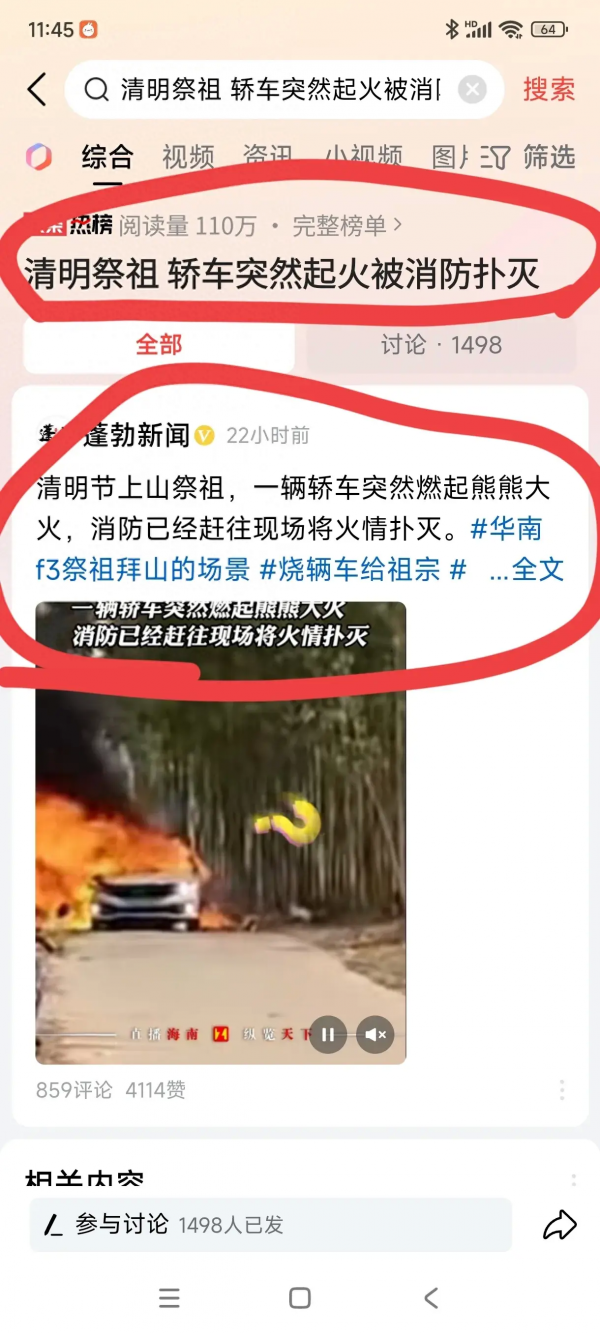
Task: Pause the burning car video
Action: tap(328, 1035)
